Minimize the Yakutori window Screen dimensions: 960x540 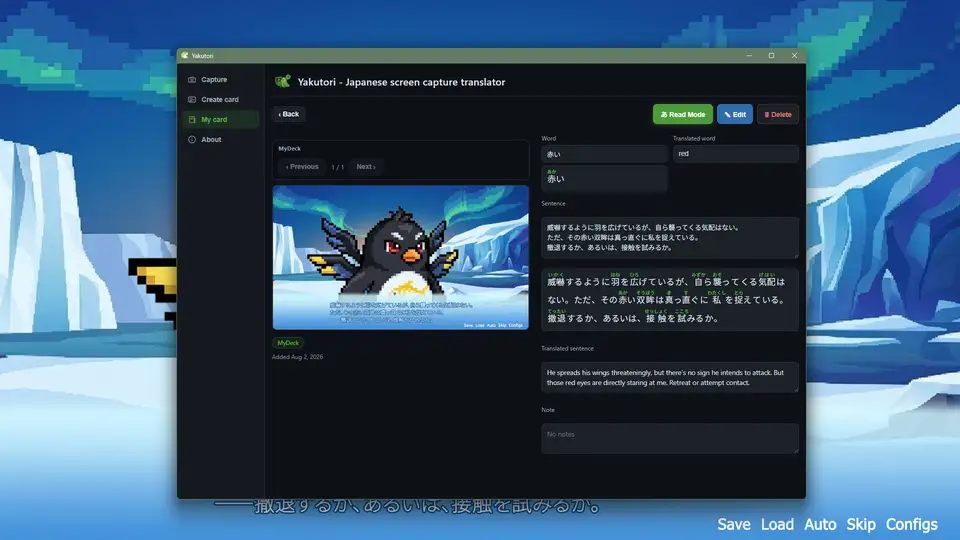click(x=749, y=55)
